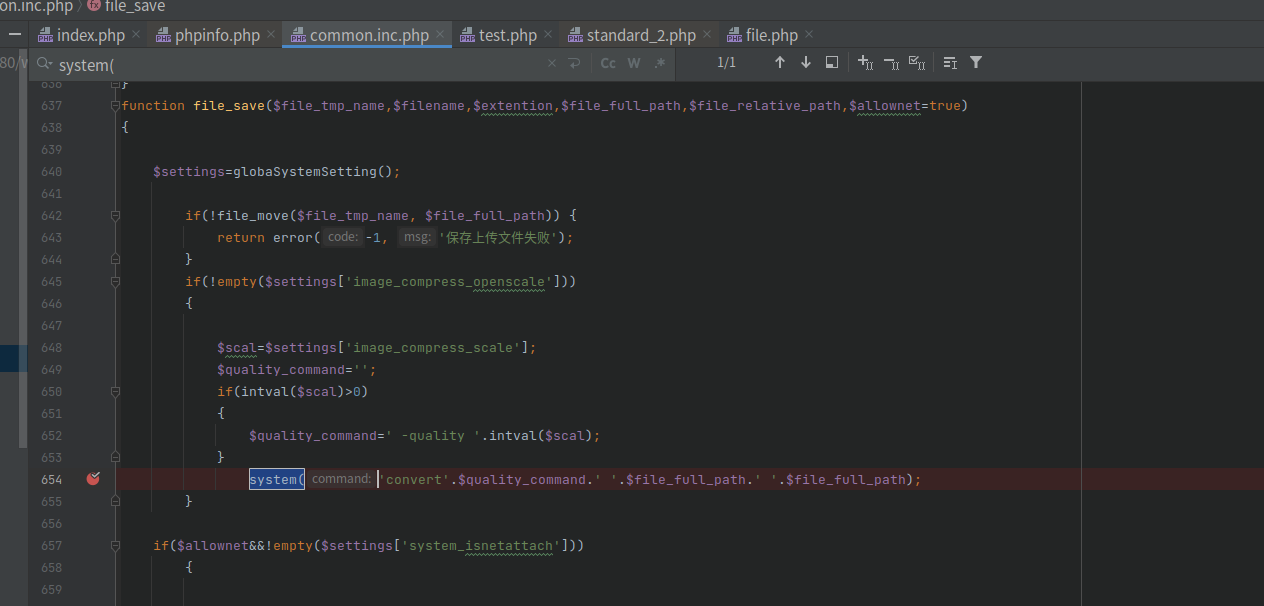The height and width of the screenshot is (606, 1264).
Task: Close the index.php tab
Action: pyautogui.click(x=136, y=35)
